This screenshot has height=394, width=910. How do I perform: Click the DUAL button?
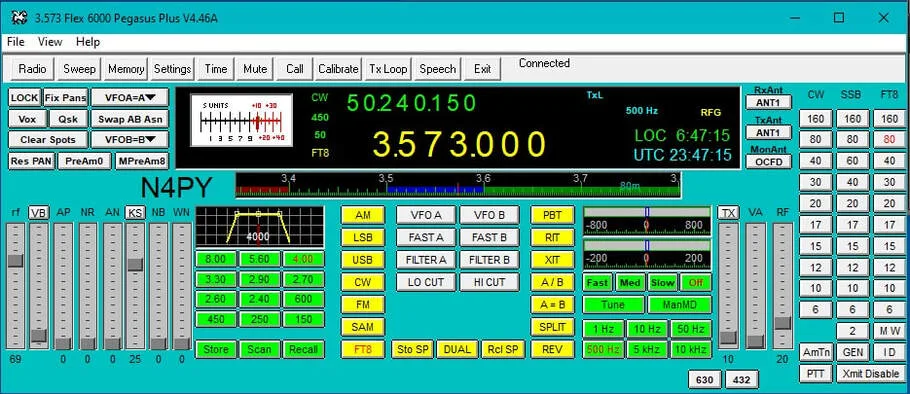coord(458,349)
